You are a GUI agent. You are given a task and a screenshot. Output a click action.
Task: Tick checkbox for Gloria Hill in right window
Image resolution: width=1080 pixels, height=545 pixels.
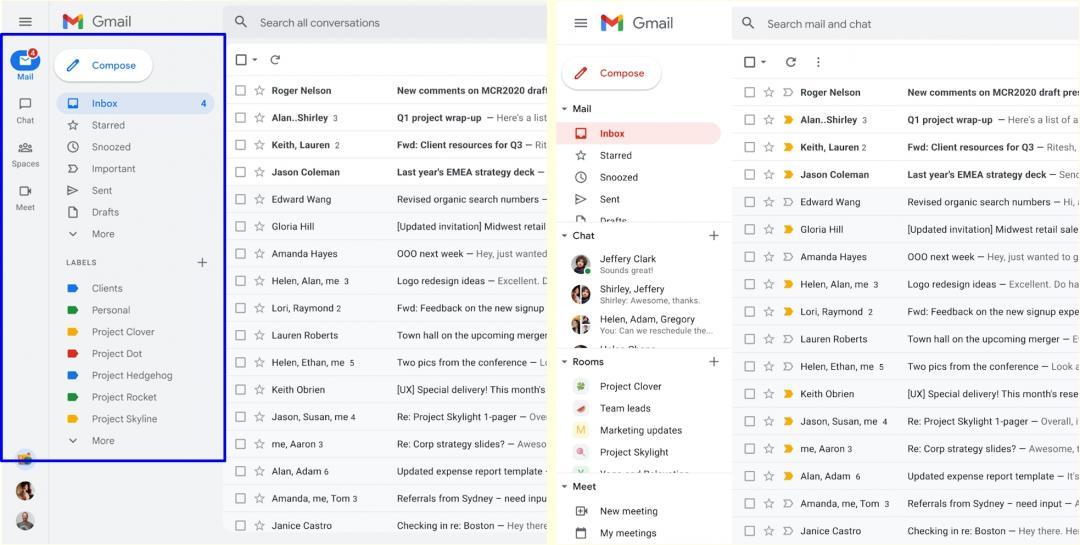(x=749, y=229)
